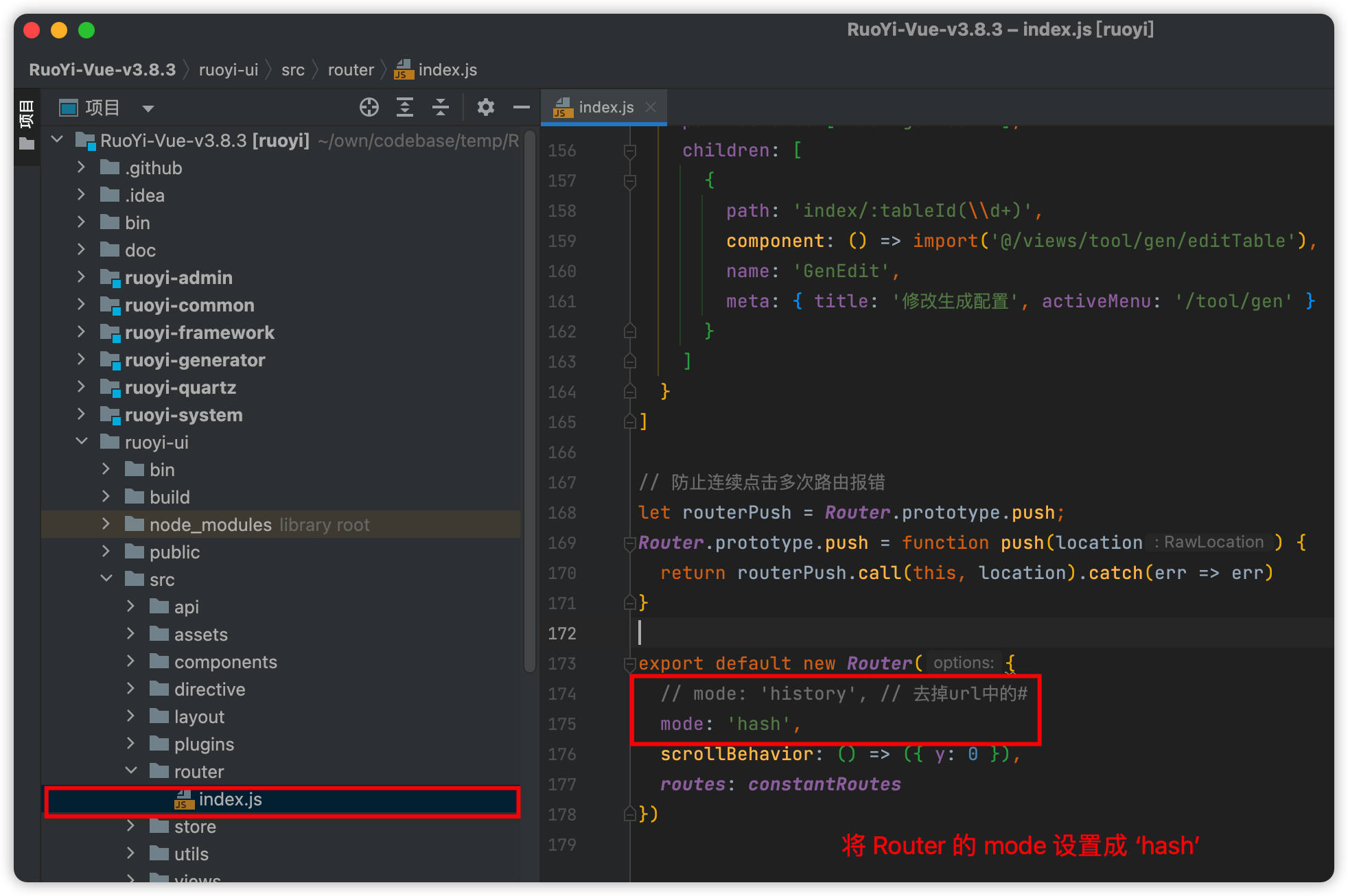Toggle fold marker at line 173 export

[629, 664]
